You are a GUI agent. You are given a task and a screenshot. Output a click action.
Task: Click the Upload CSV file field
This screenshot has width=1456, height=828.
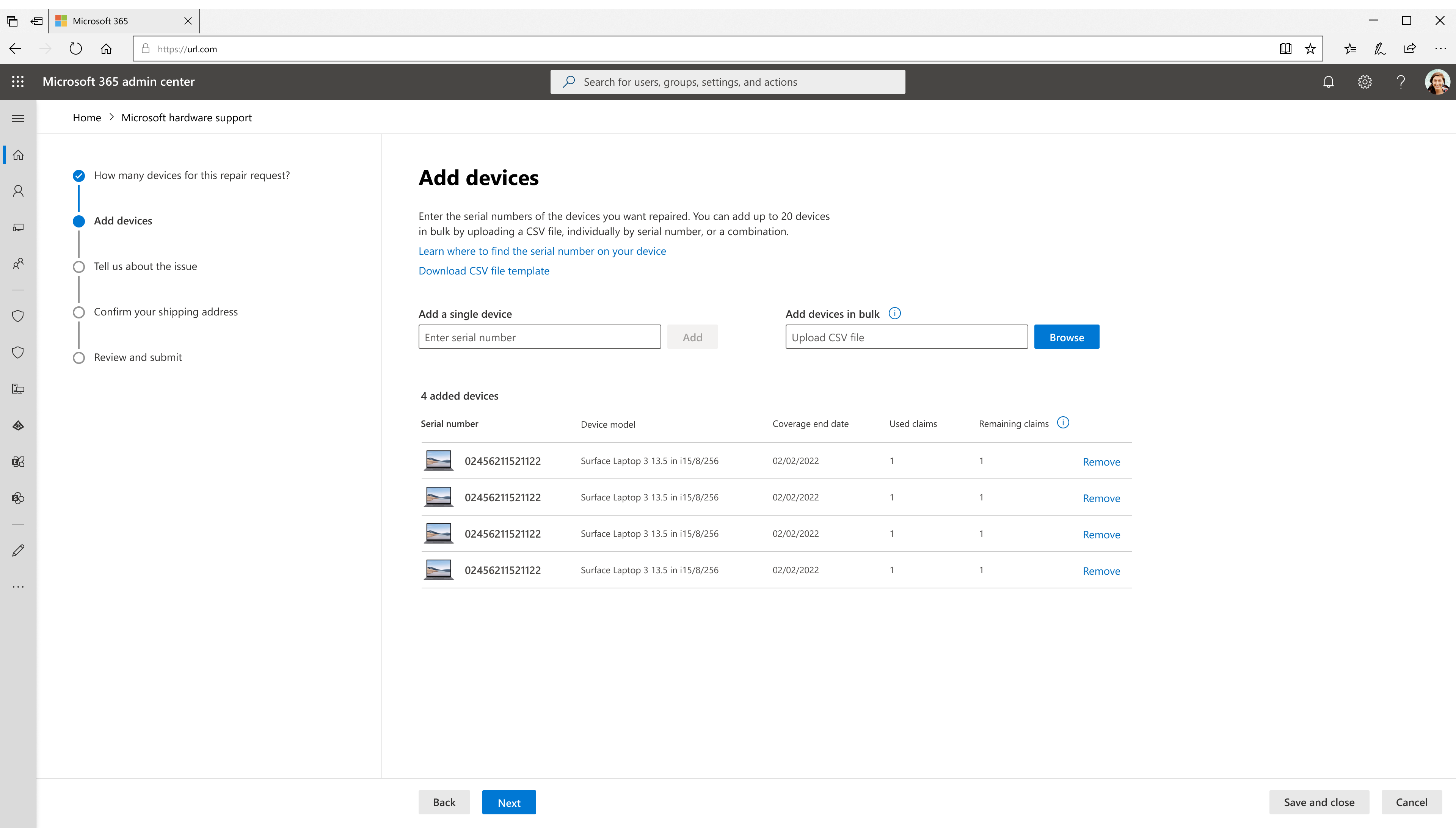(x=907, y=337)
